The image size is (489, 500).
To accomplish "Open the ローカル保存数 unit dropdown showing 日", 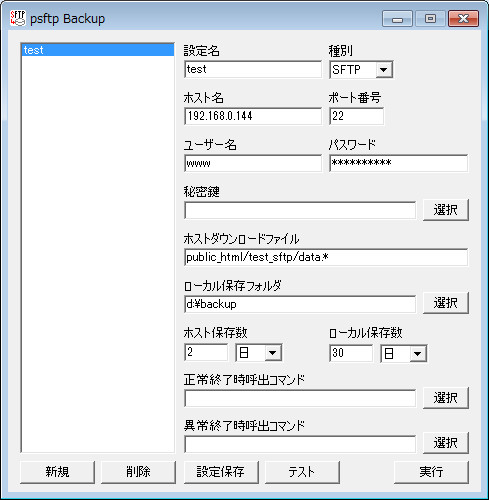I will point(404,353).
